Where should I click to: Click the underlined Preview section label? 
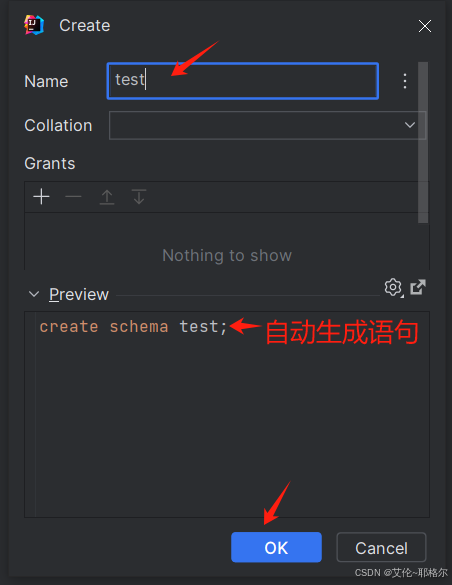tap(79, 294)
